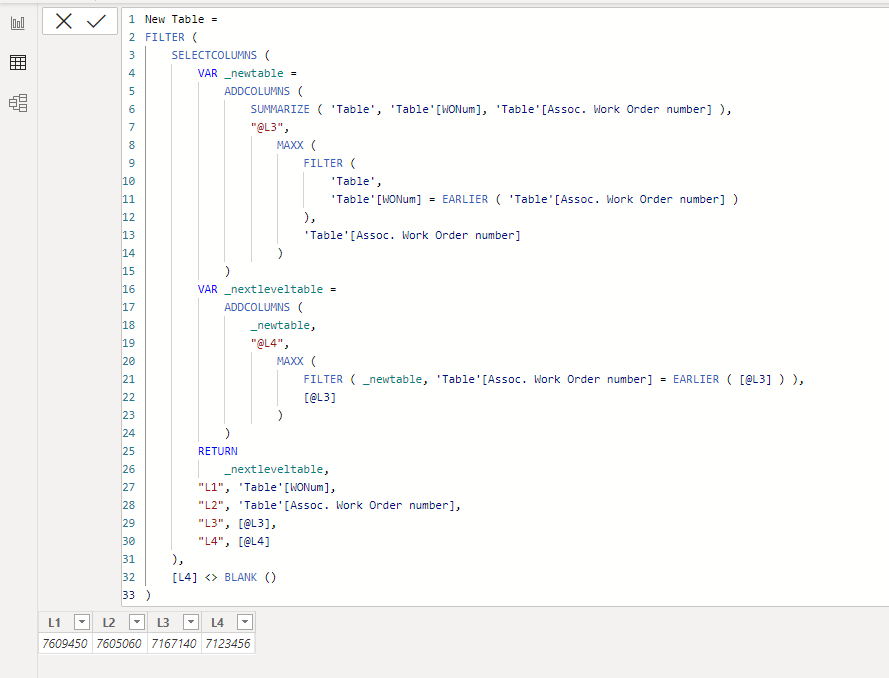Screen dimensions: 889x678
Task: Click the EARLIER function on line 11
Action: [x=465, y=199]
